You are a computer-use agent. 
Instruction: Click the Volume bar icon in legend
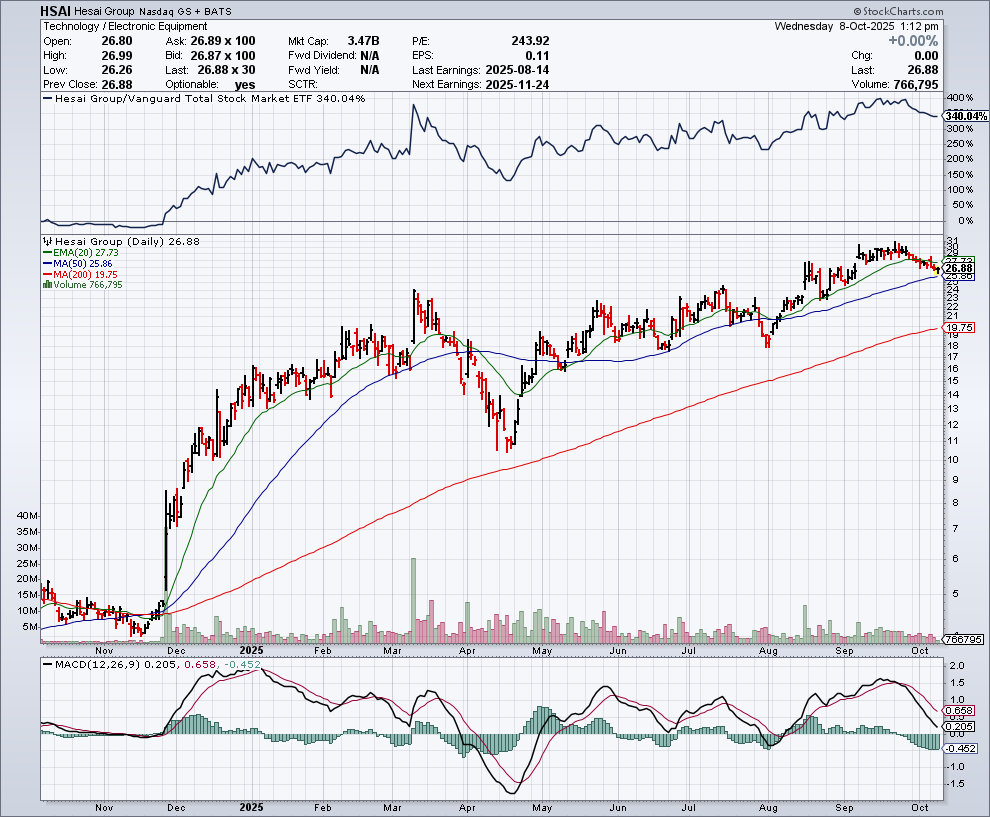(x=46, y=285)
